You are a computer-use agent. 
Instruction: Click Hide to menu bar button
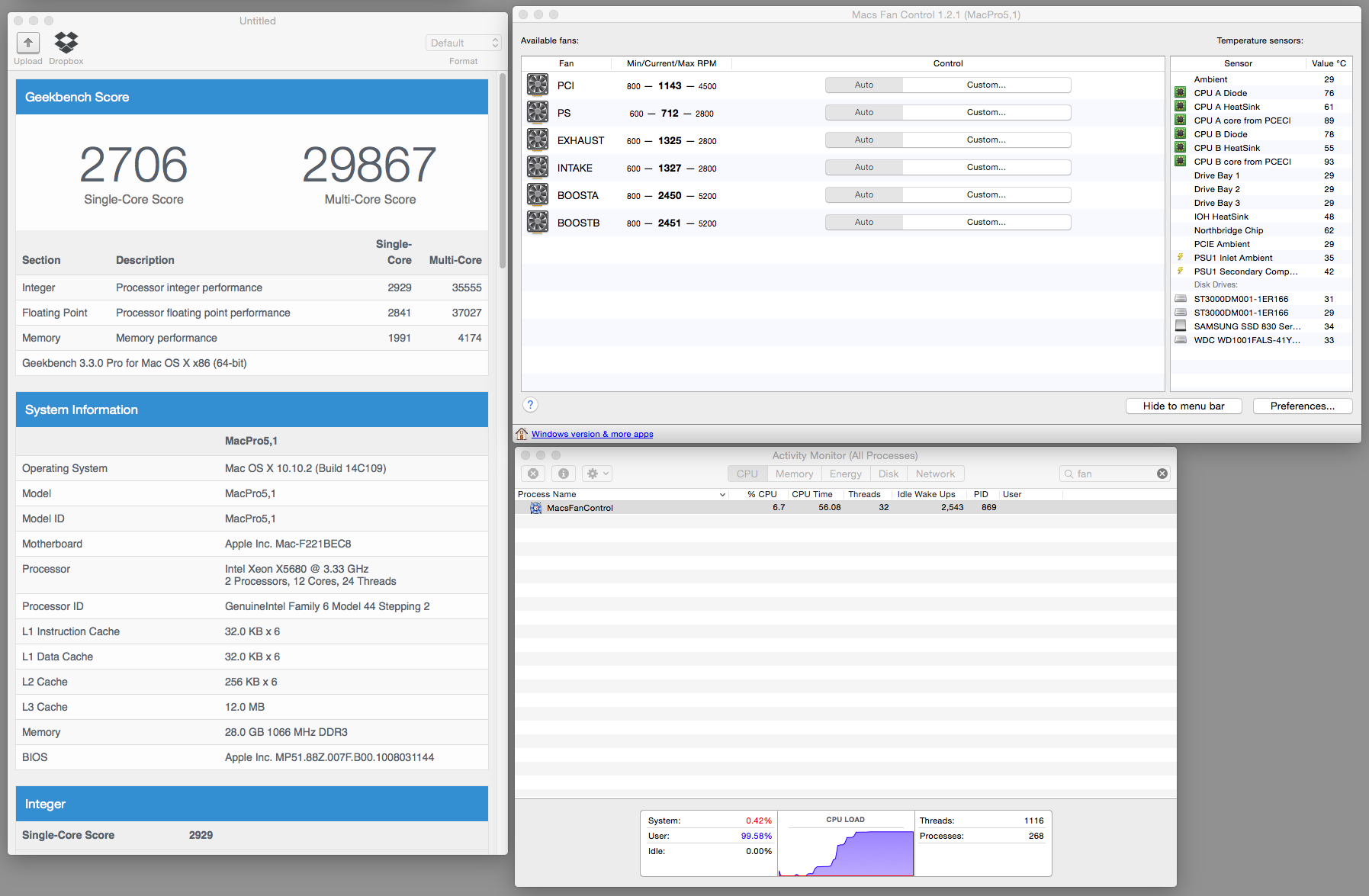(x=1184, y=406)
